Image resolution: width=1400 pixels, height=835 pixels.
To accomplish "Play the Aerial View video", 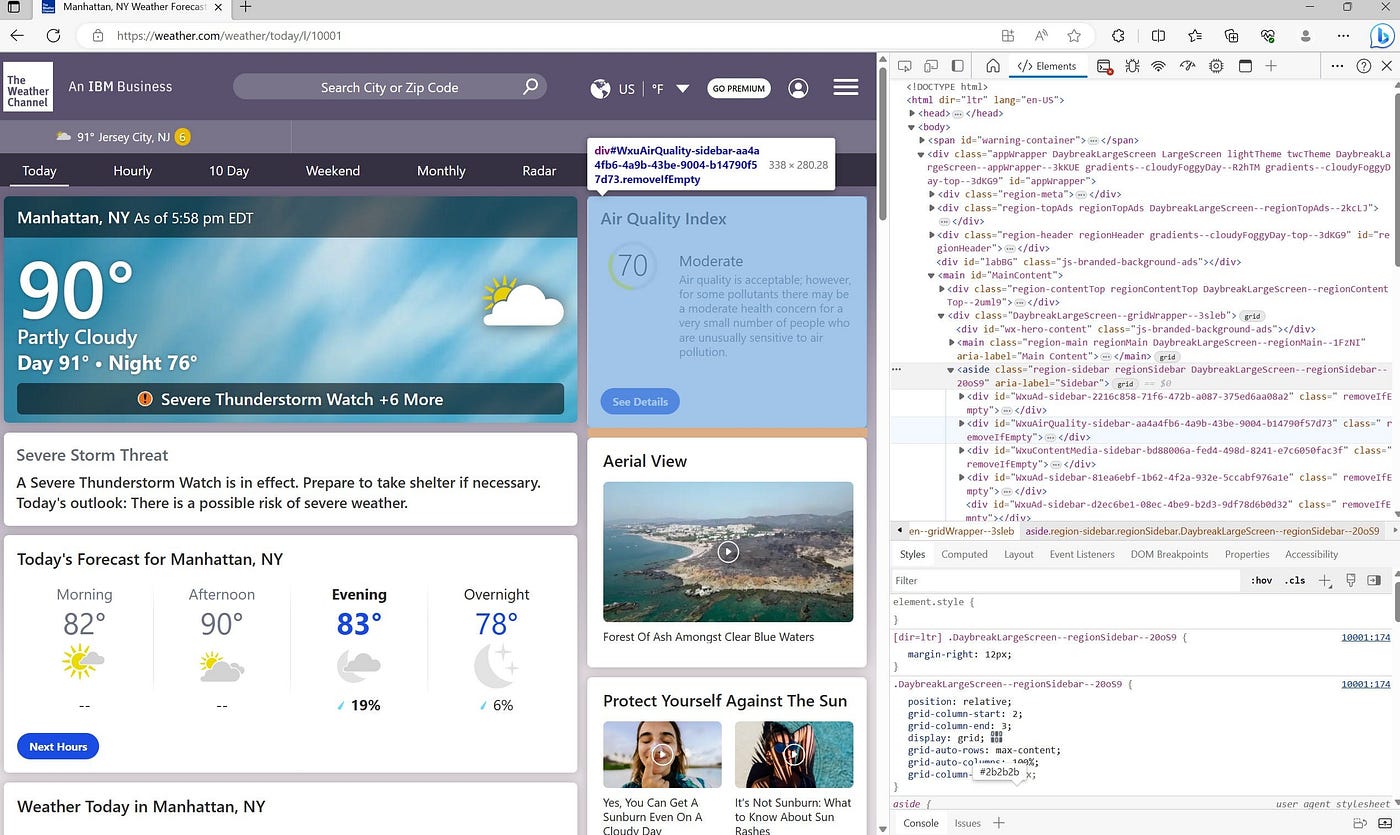I will pos(727,551).
